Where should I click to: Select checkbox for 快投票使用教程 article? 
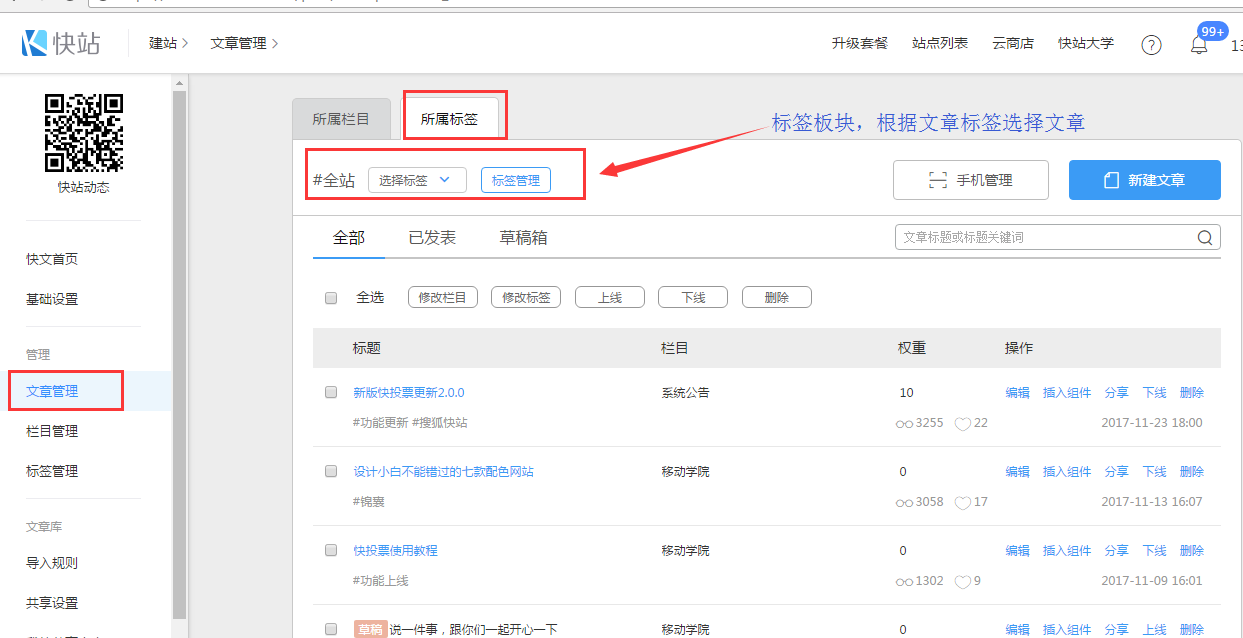tap(331, 550)
